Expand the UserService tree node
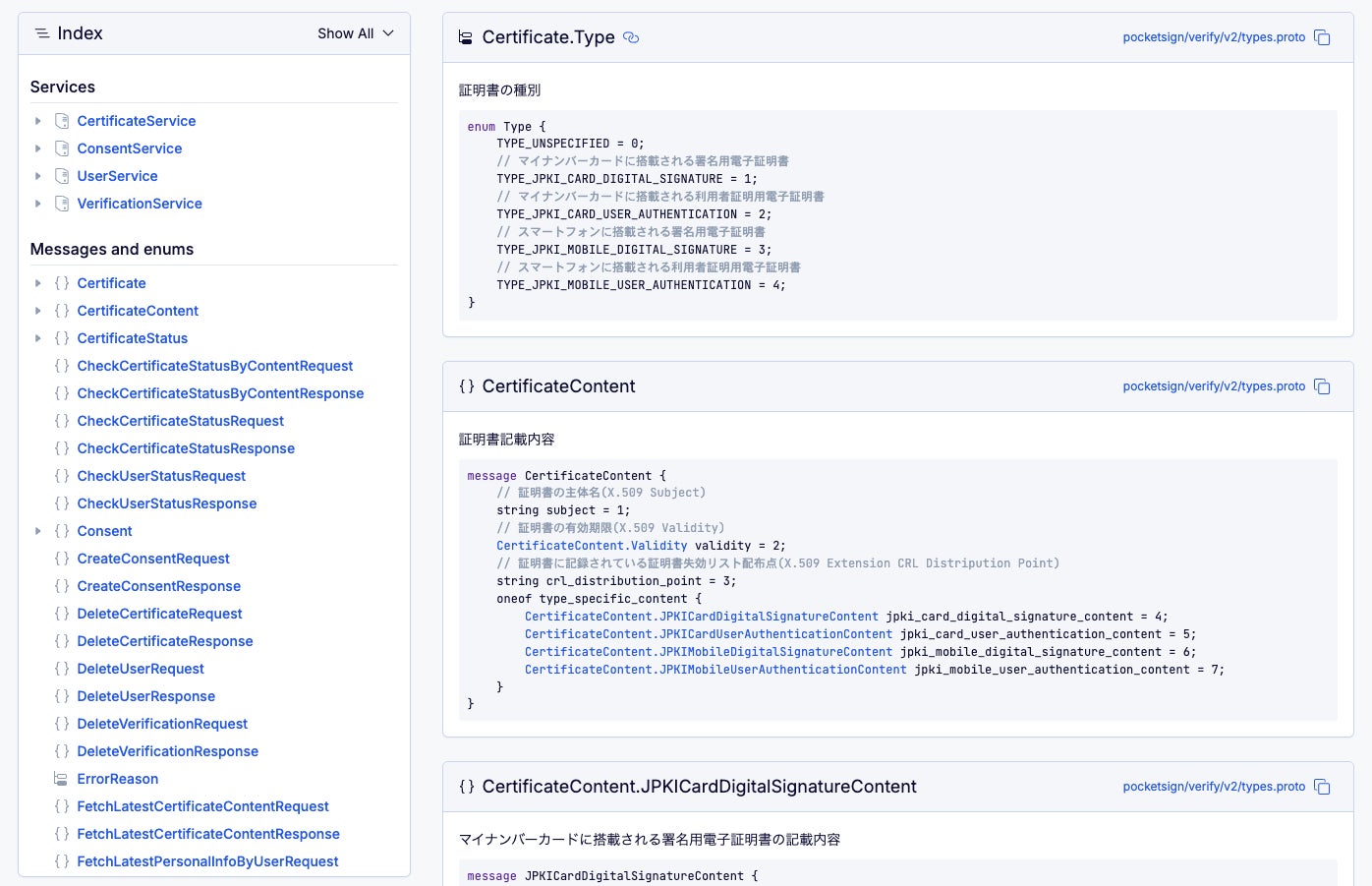 38,176
